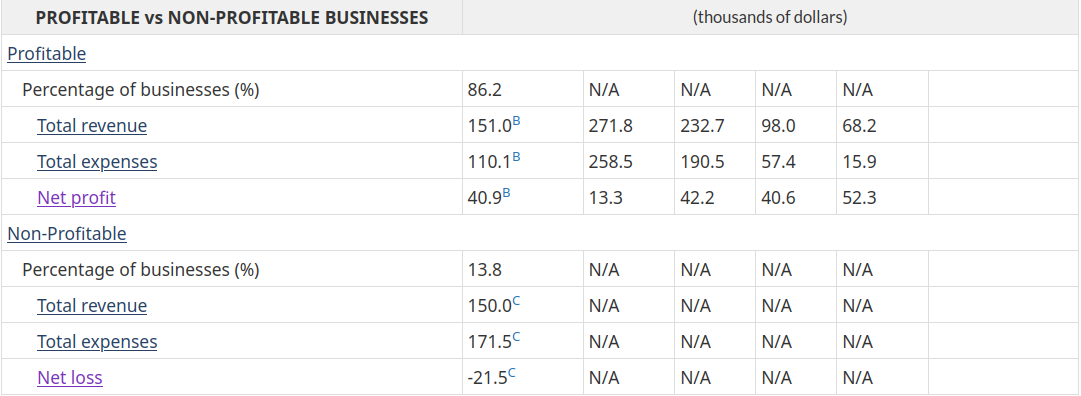Open the Net loss link
The height and width of the screenshot is (396, 1081).
(70, 377)
